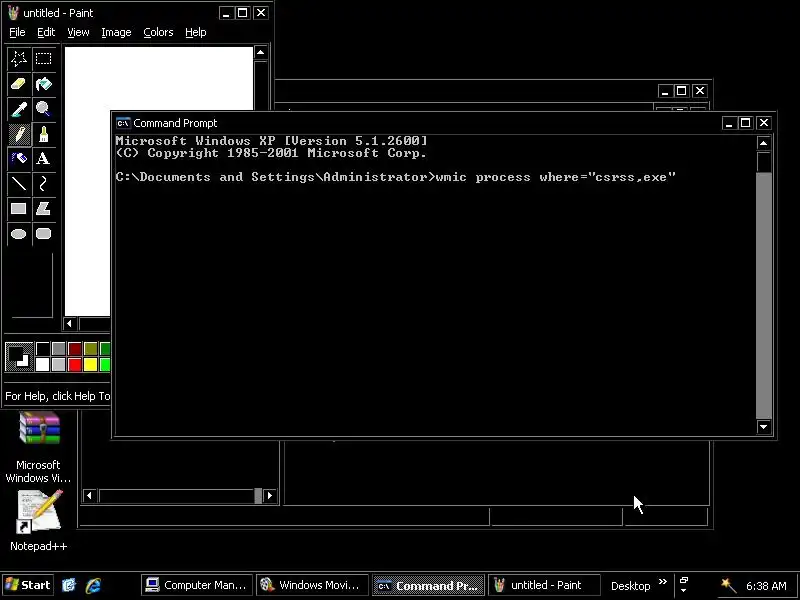The image size is (800, 600).
Task: Select the dark gray swatch in Paint palette
Action: 59,348
